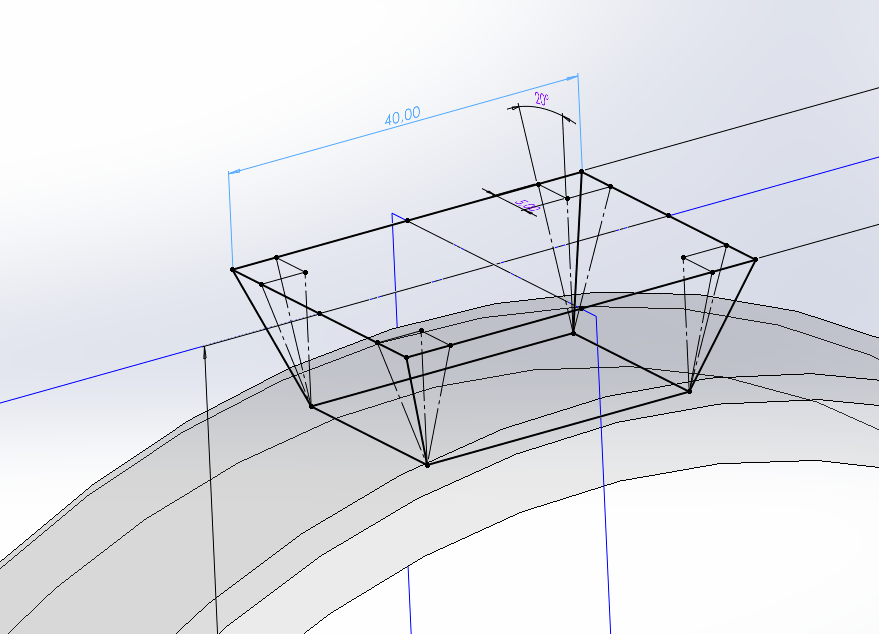Click the front-left slanted edge of bottom rectangle
The image size is (879, 634).
(369, 435)
